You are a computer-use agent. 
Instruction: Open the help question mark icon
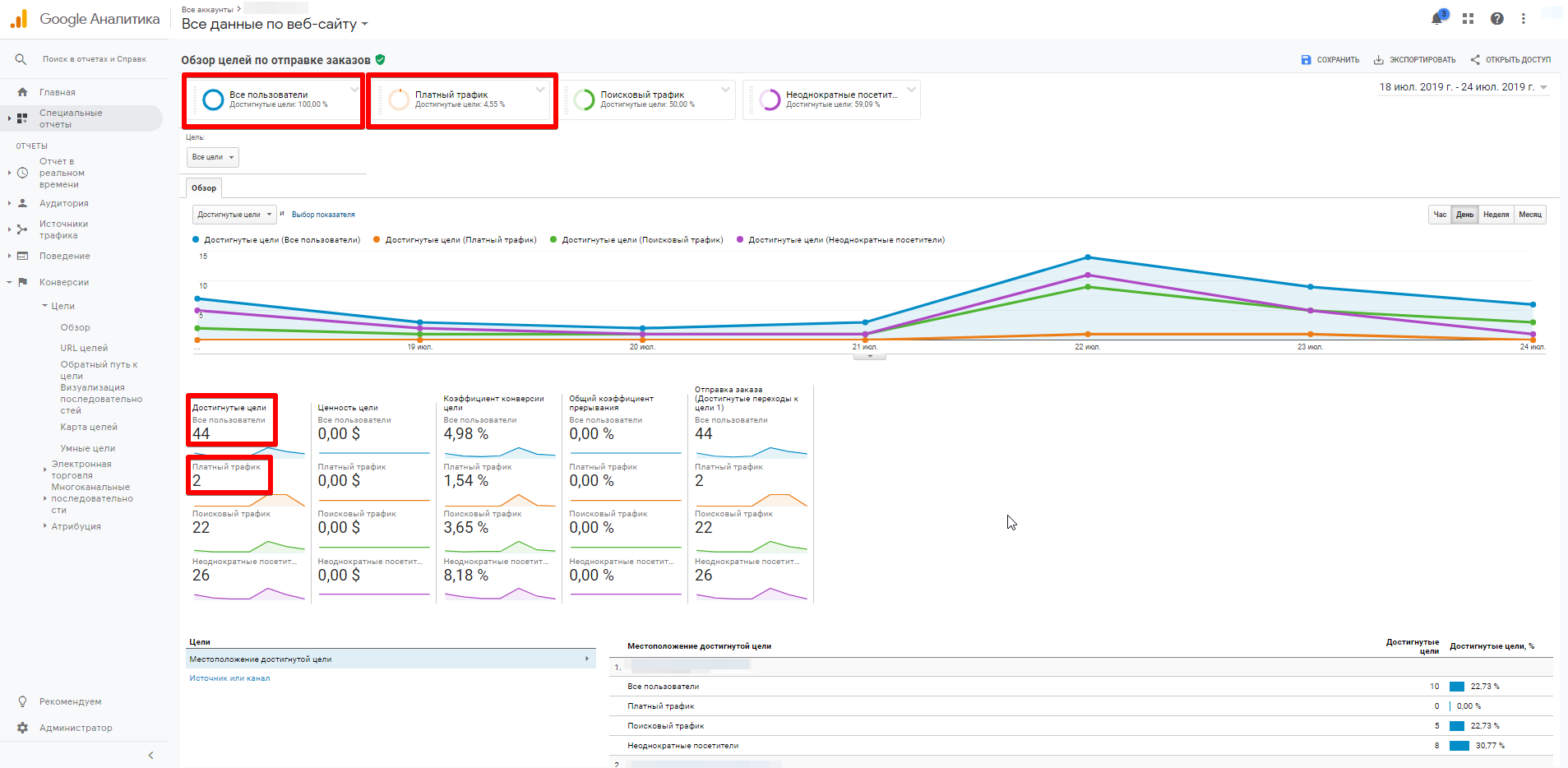click(x=1497, y=18)
